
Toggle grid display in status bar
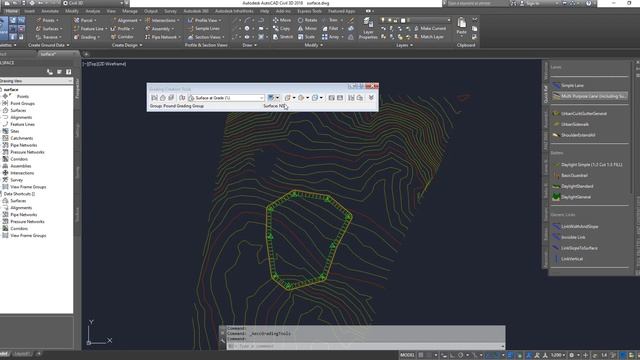tap(421, 355)
